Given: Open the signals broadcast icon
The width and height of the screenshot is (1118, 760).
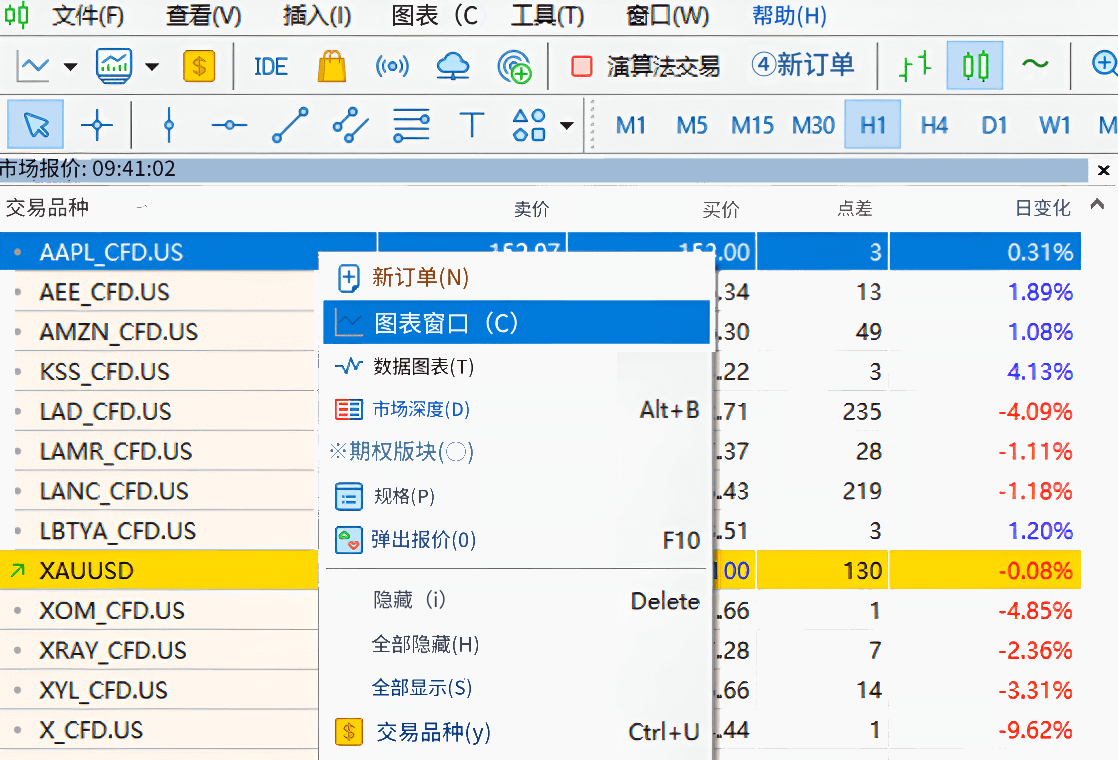Looking at the screenshot, I should [392, 67].
